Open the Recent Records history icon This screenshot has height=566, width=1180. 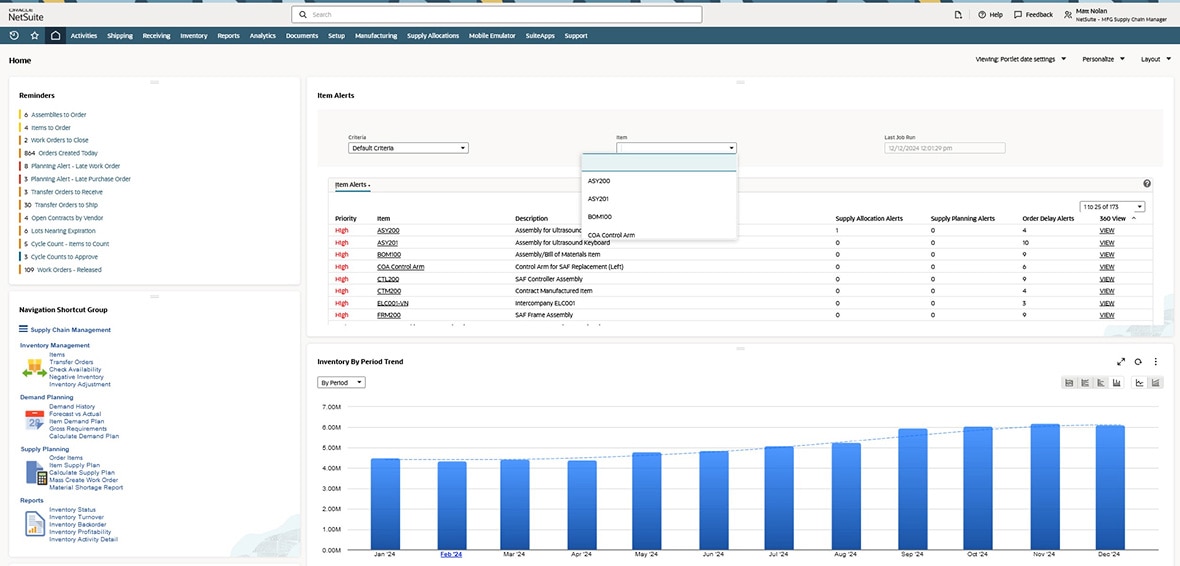click(x=14, y=35)
